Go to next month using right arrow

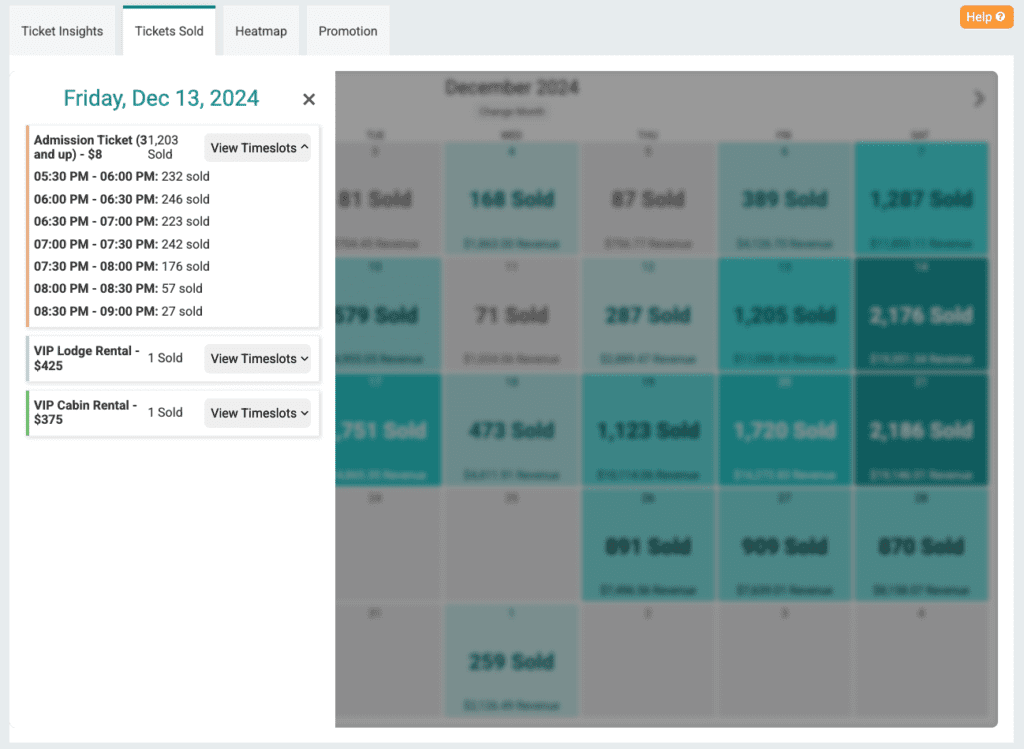tap(979, 98)
